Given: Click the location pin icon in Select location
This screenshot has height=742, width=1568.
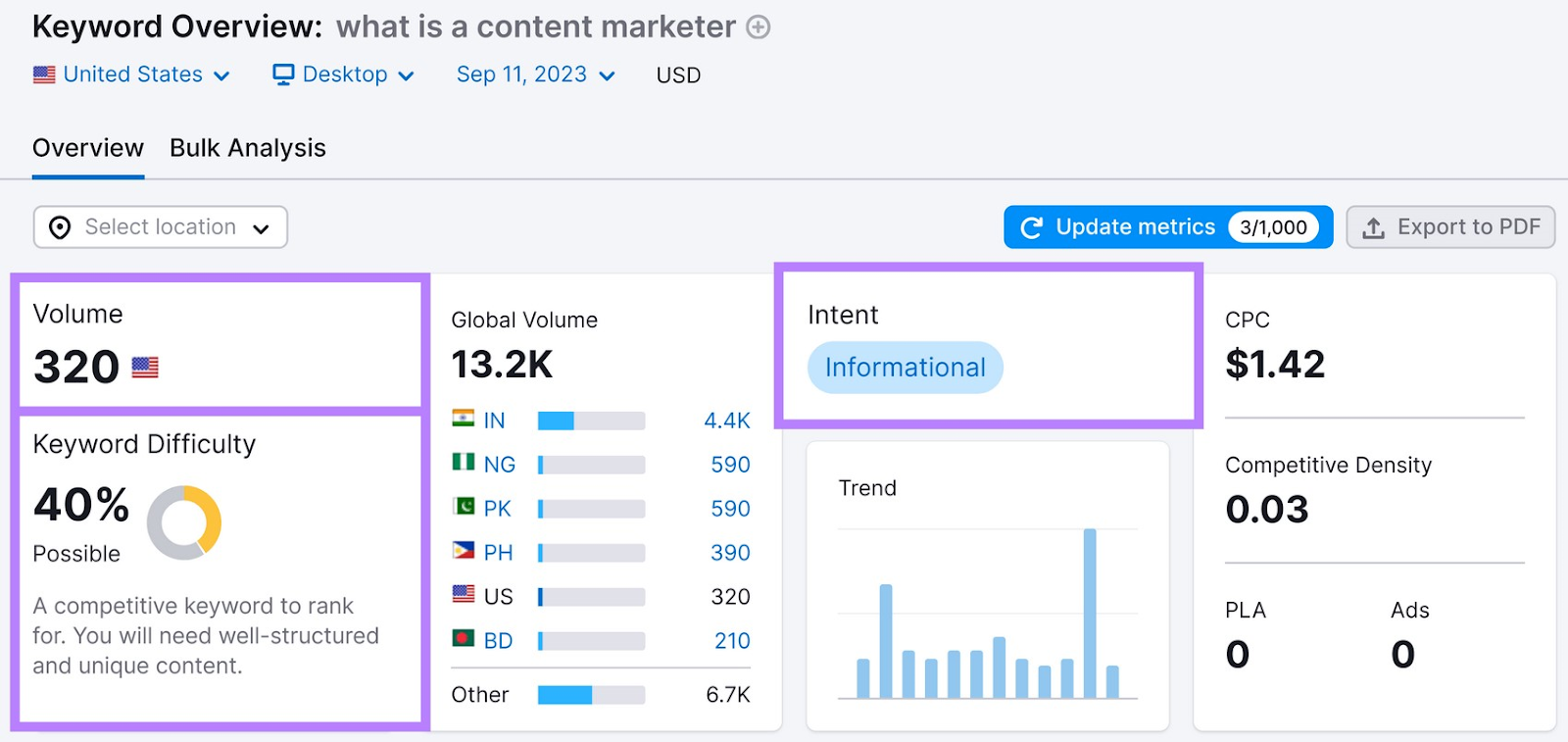Looking at the screenshot, I should tap(60, 226).
